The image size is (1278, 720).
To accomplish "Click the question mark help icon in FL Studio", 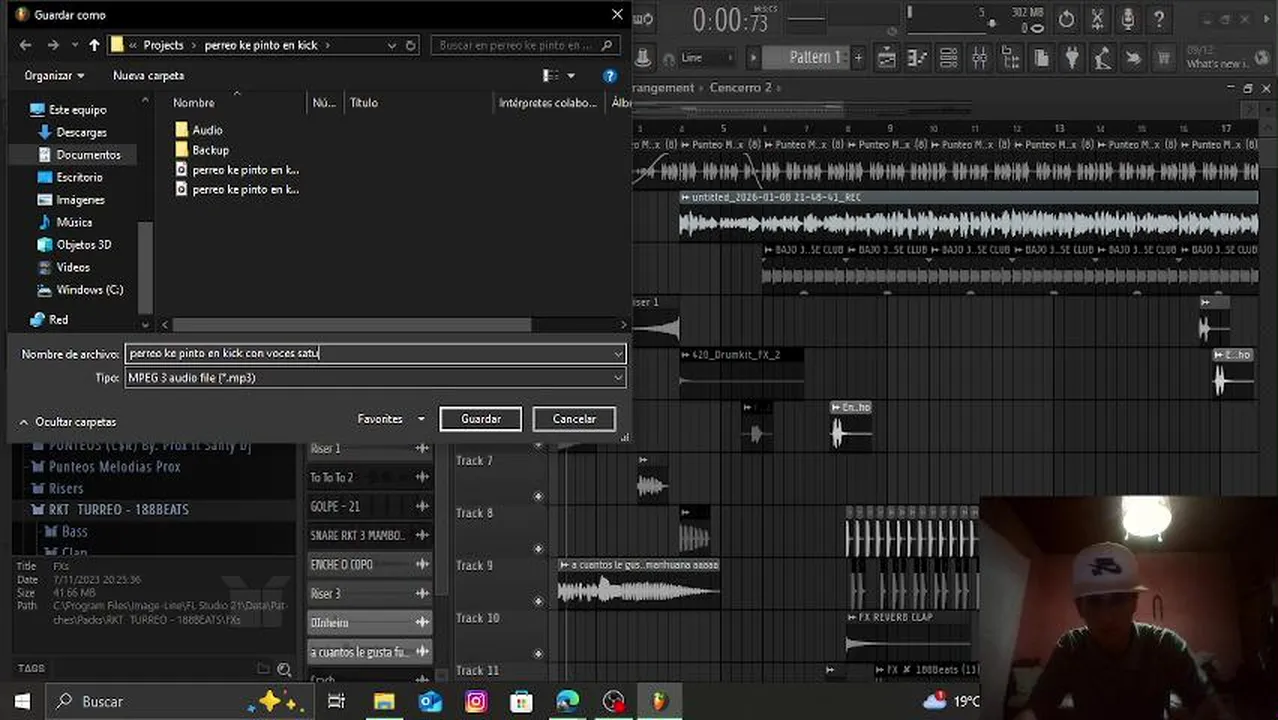I will click(x=1159, y=19).
